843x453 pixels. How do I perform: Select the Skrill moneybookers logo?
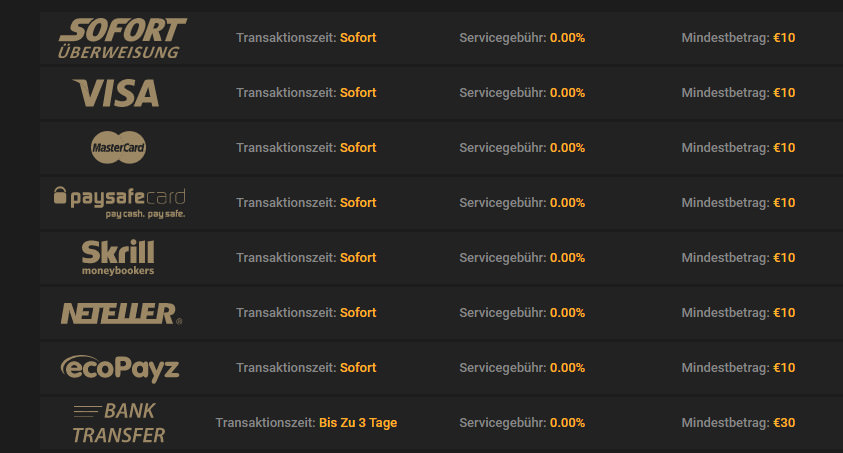(x=118, y=258)
